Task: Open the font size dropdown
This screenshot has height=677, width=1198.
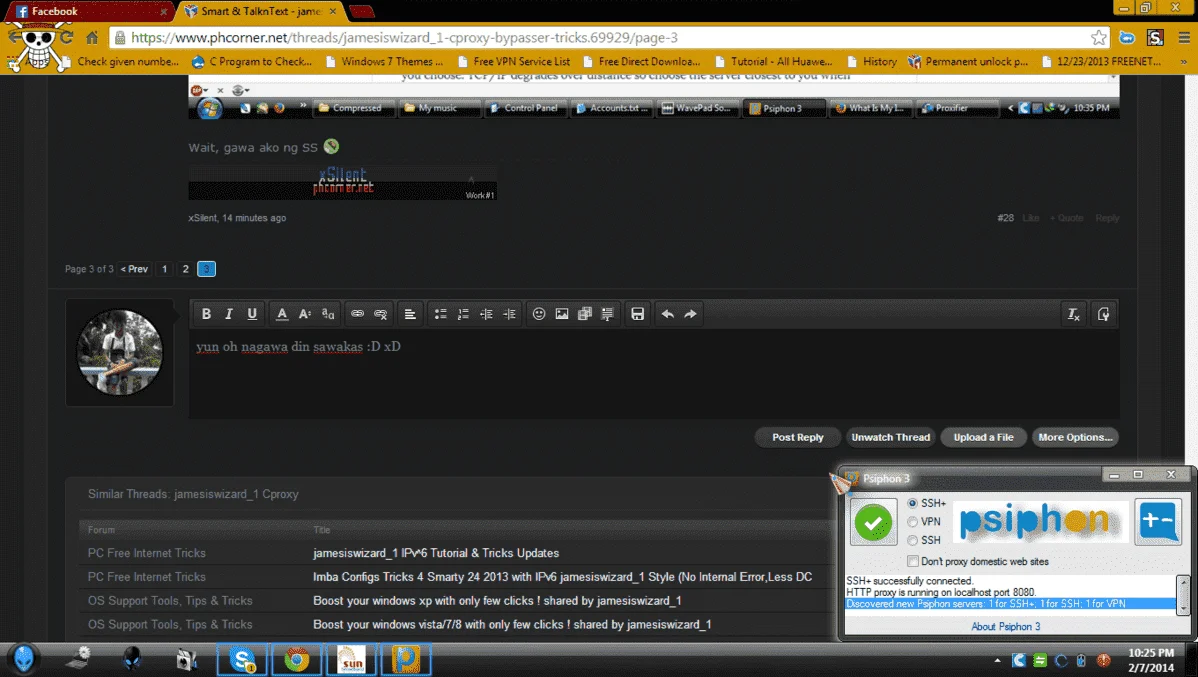Action: pyautogui.click(x=304, y=314)
